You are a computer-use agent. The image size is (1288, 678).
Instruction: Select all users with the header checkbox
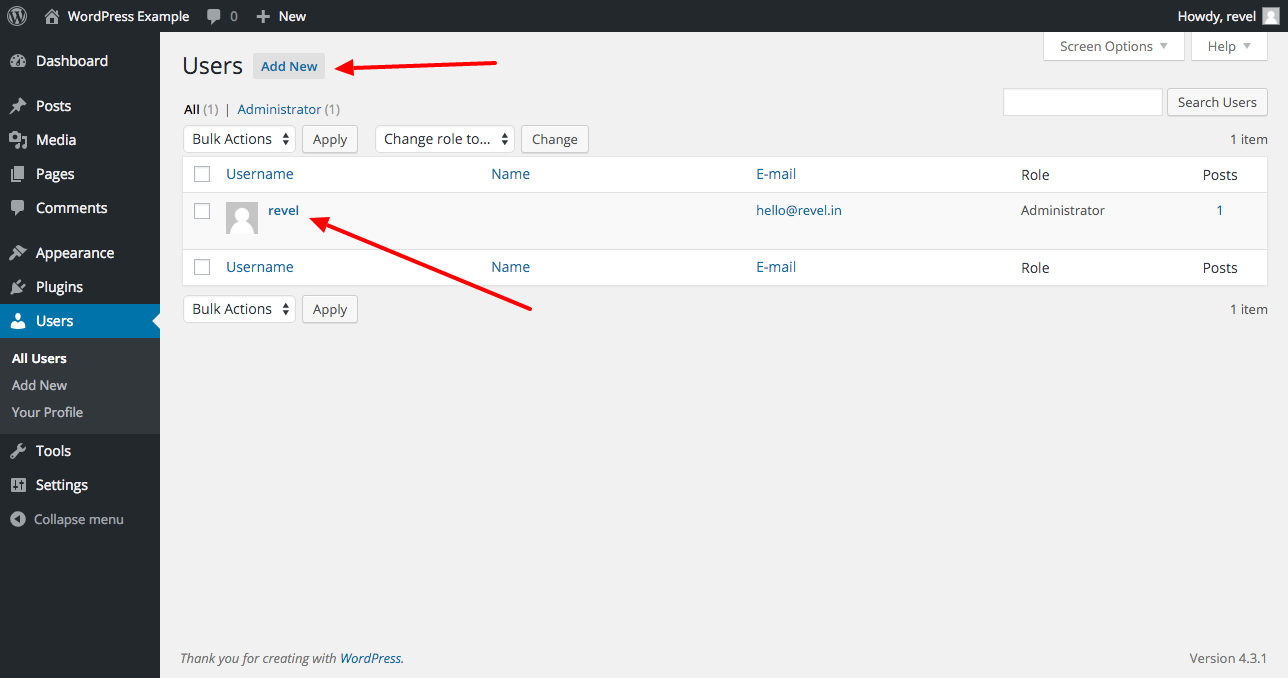coord(202,173)
